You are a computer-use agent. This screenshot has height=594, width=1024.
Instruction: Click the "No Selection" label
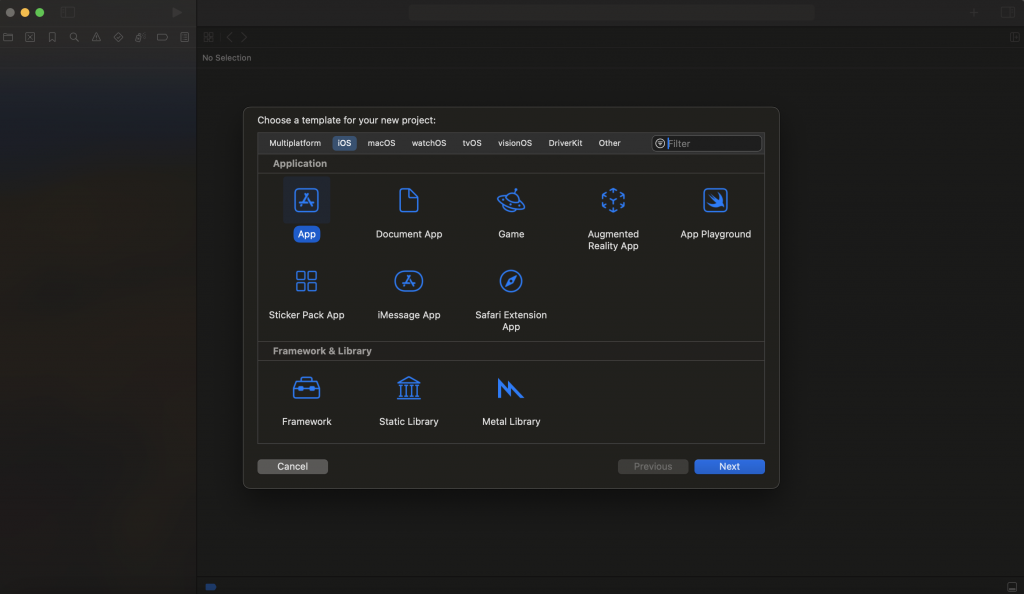(x=227, y=57)
